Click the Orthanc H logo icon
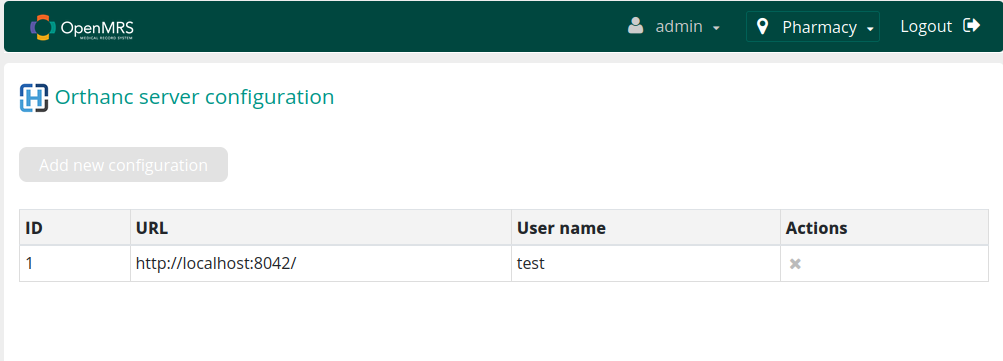The height and width of the screenshot is (361, 1003). (x=34, y=98)
